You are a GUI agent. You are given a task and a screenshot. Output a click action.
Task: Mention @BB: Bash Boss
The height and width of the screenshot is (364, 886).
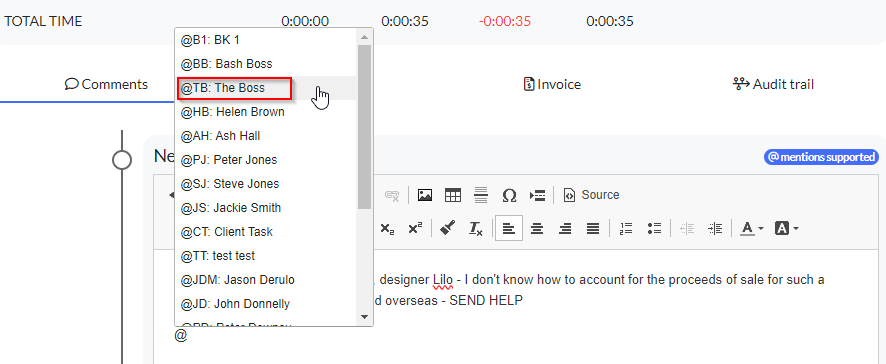coord(266,64)
